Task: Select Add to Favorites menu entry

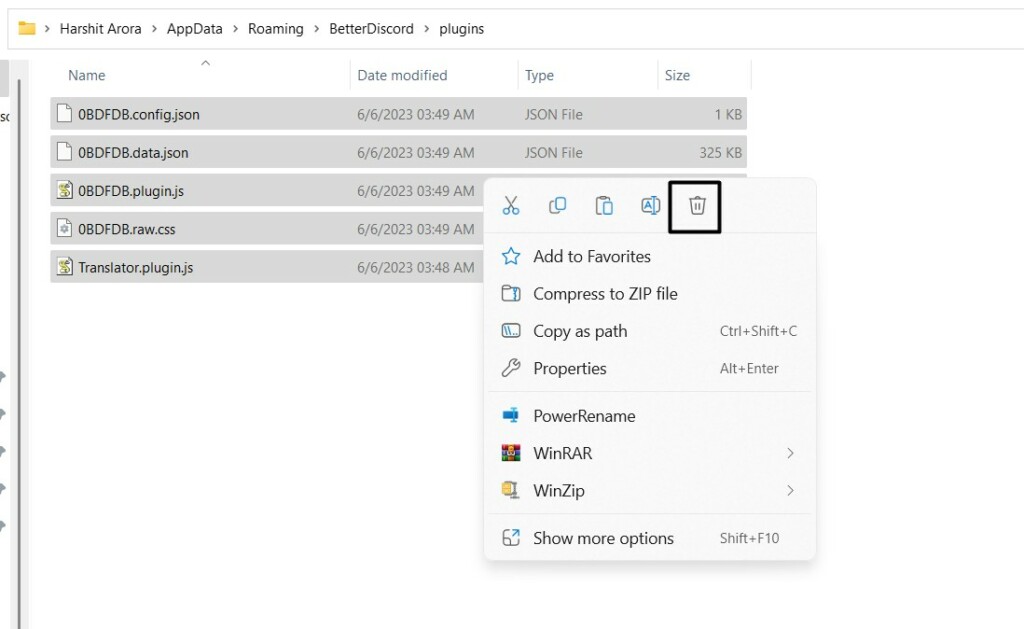Action: pos(591,257)
